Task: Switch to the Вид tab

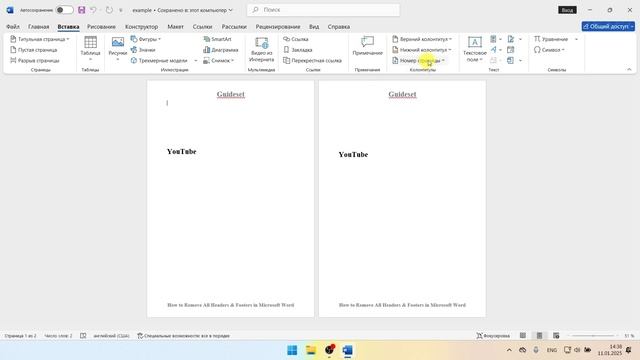Action: (314, 27)
